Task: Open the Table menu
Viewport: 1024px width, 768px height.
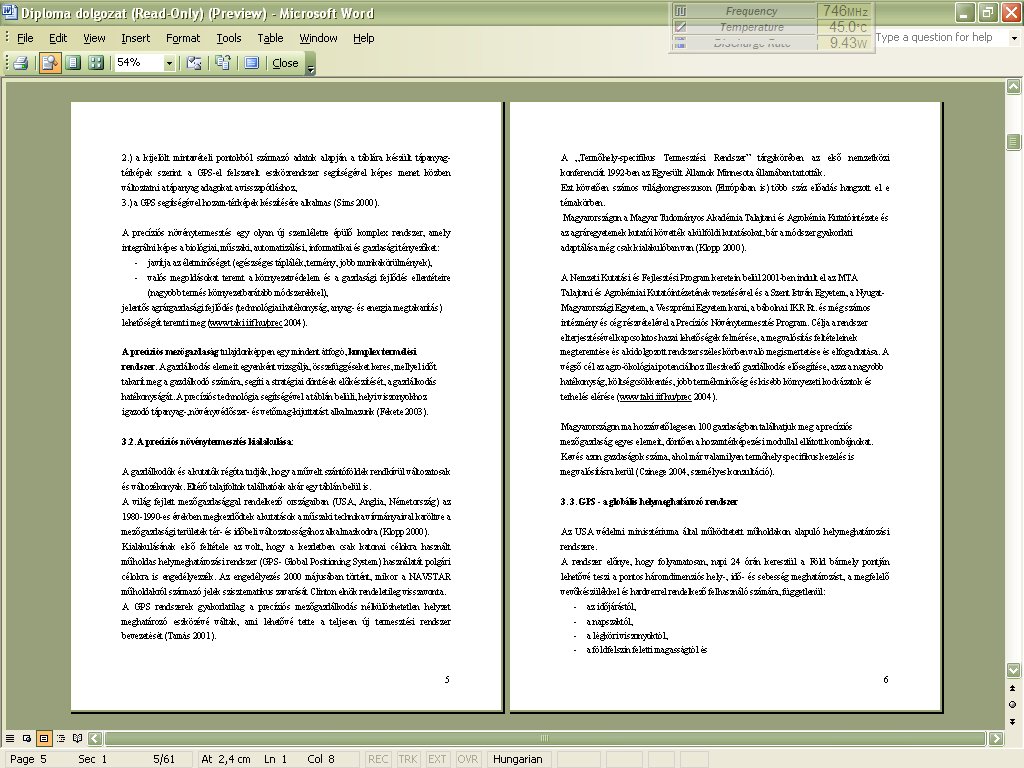Action: coord(270,38)
